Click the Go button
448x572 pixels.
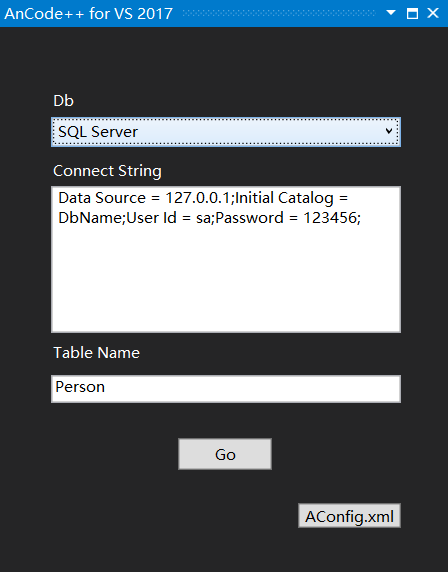225,454
